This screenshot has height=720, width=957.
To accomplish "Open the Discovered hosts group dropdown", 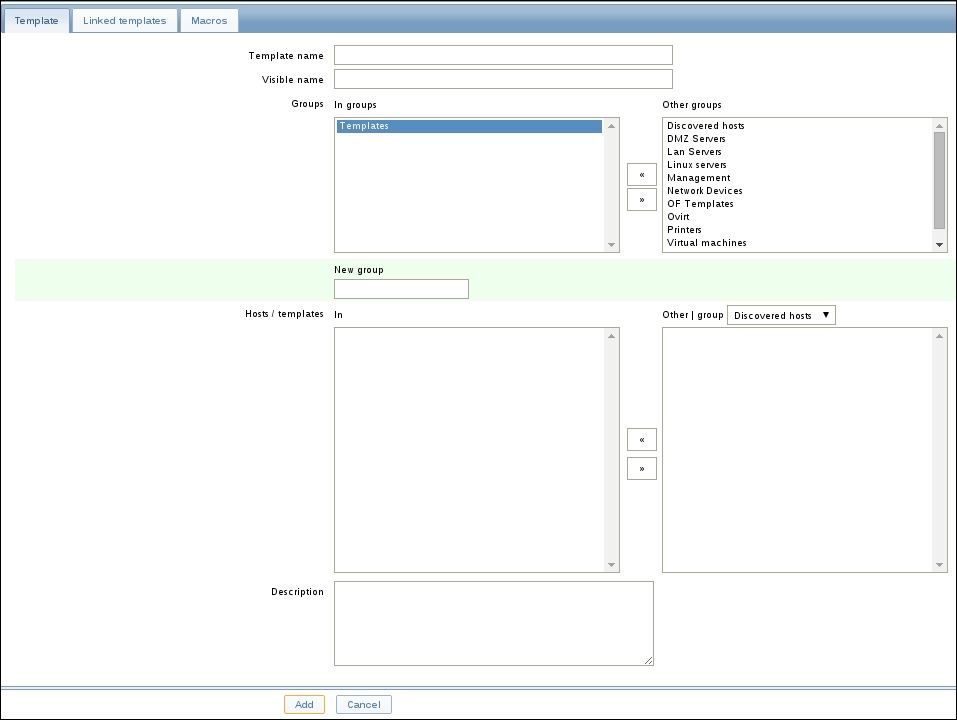I will (781, 315).
